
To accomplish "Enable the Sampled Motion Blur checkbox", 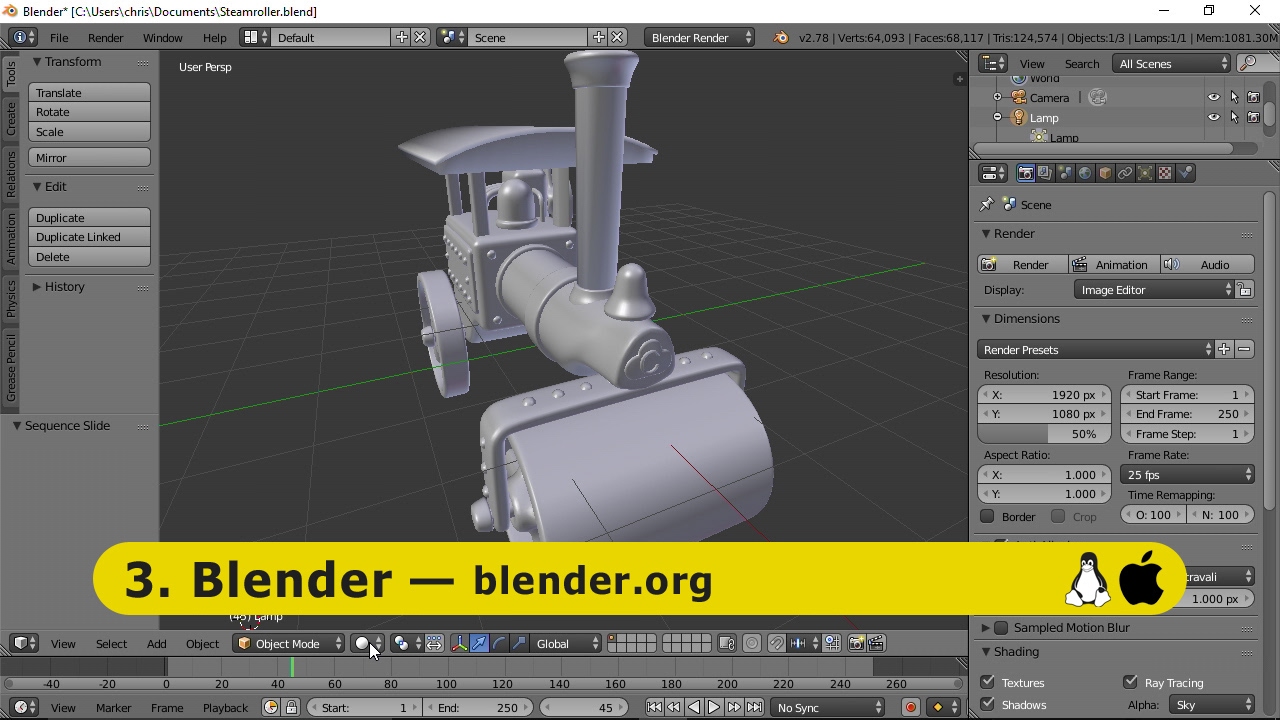I will pos(1001,628).
